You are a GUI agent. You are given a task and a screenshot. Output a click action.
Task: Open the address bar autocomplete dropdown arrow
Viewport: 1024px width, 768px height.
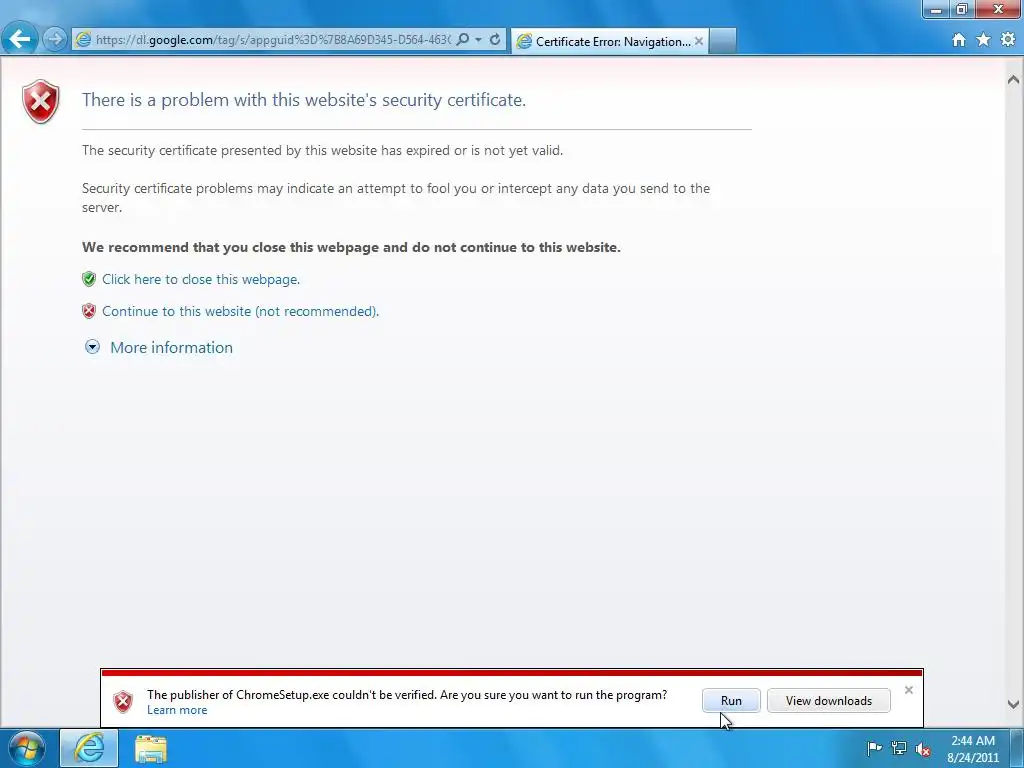(x=479, y=40)
